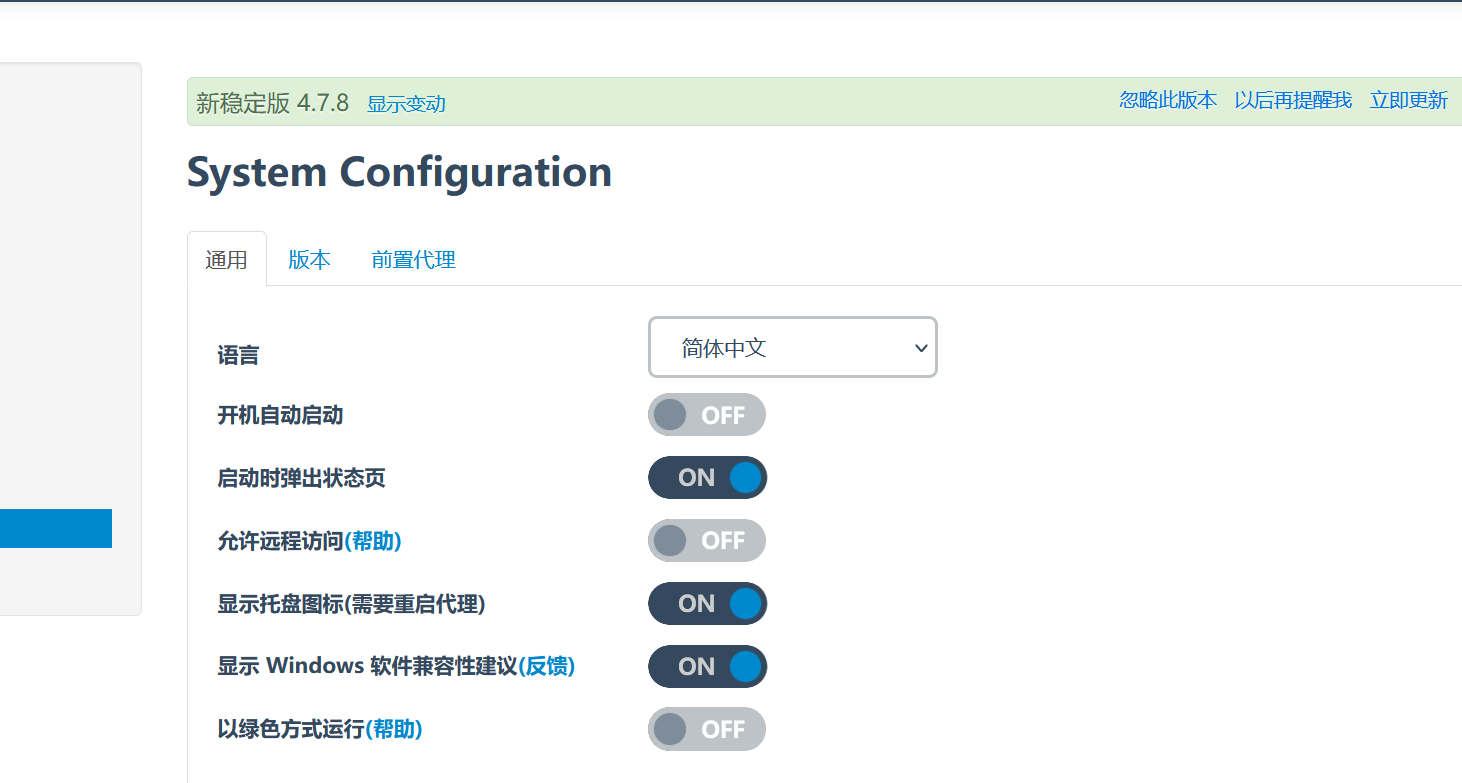Click the System Configuration heading
Image resolution: width=1462 pixels, height=783 pixels.
[x=399, y=172]
